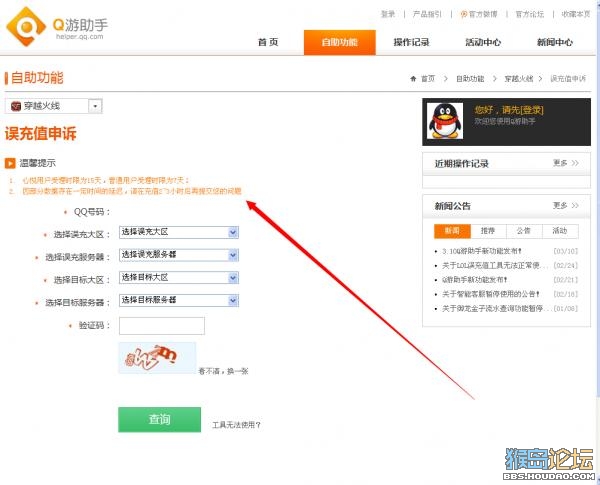The image size is (600, 485).
Task: Click the 自助功能 breadcrumb link
Action: point(470,79)
